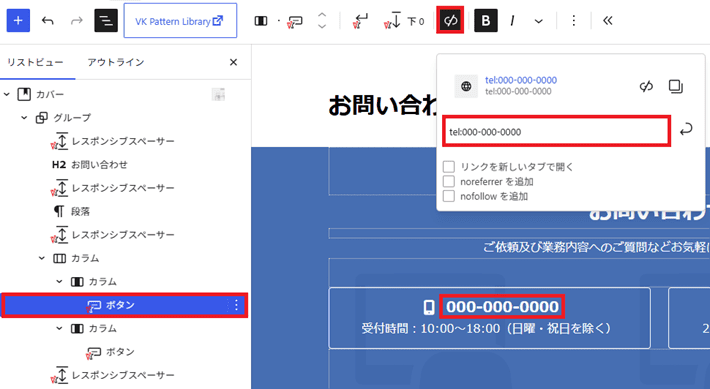
Task: Open more rich text controls dropdown
Action: [x=538, y=21]
